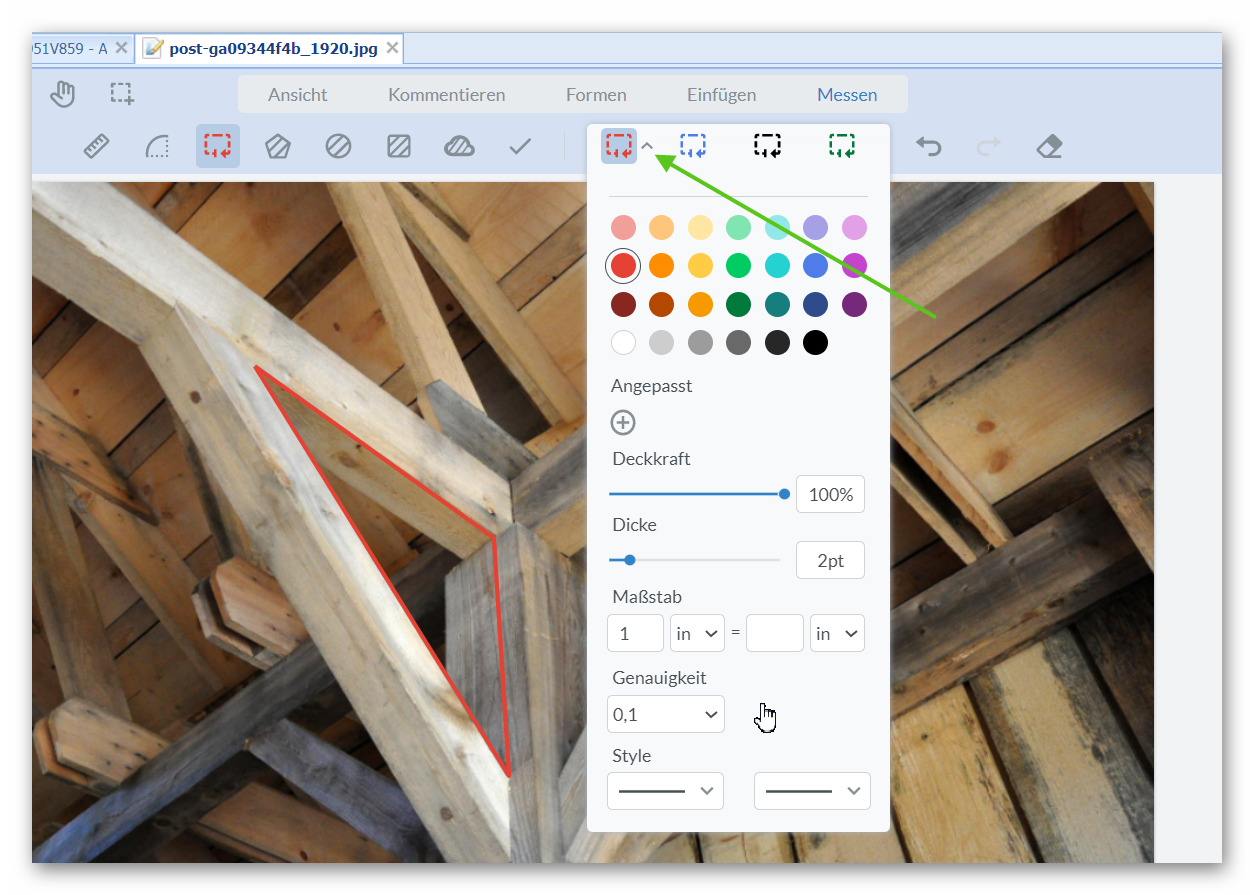Image resolution: width=1254 pixels, height=895 pixels.
Task: Select the black color swatch
Action: [816, 343]
